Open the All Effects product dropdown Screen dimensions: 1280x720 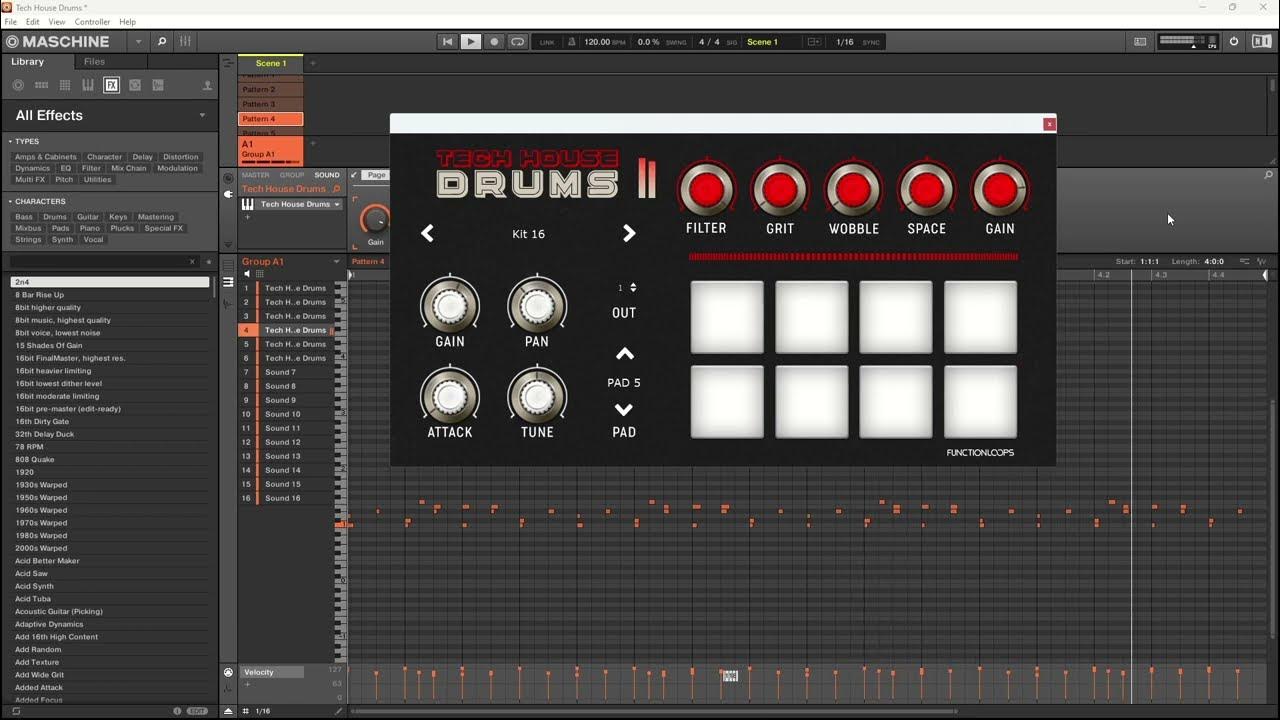coord(202,115)
